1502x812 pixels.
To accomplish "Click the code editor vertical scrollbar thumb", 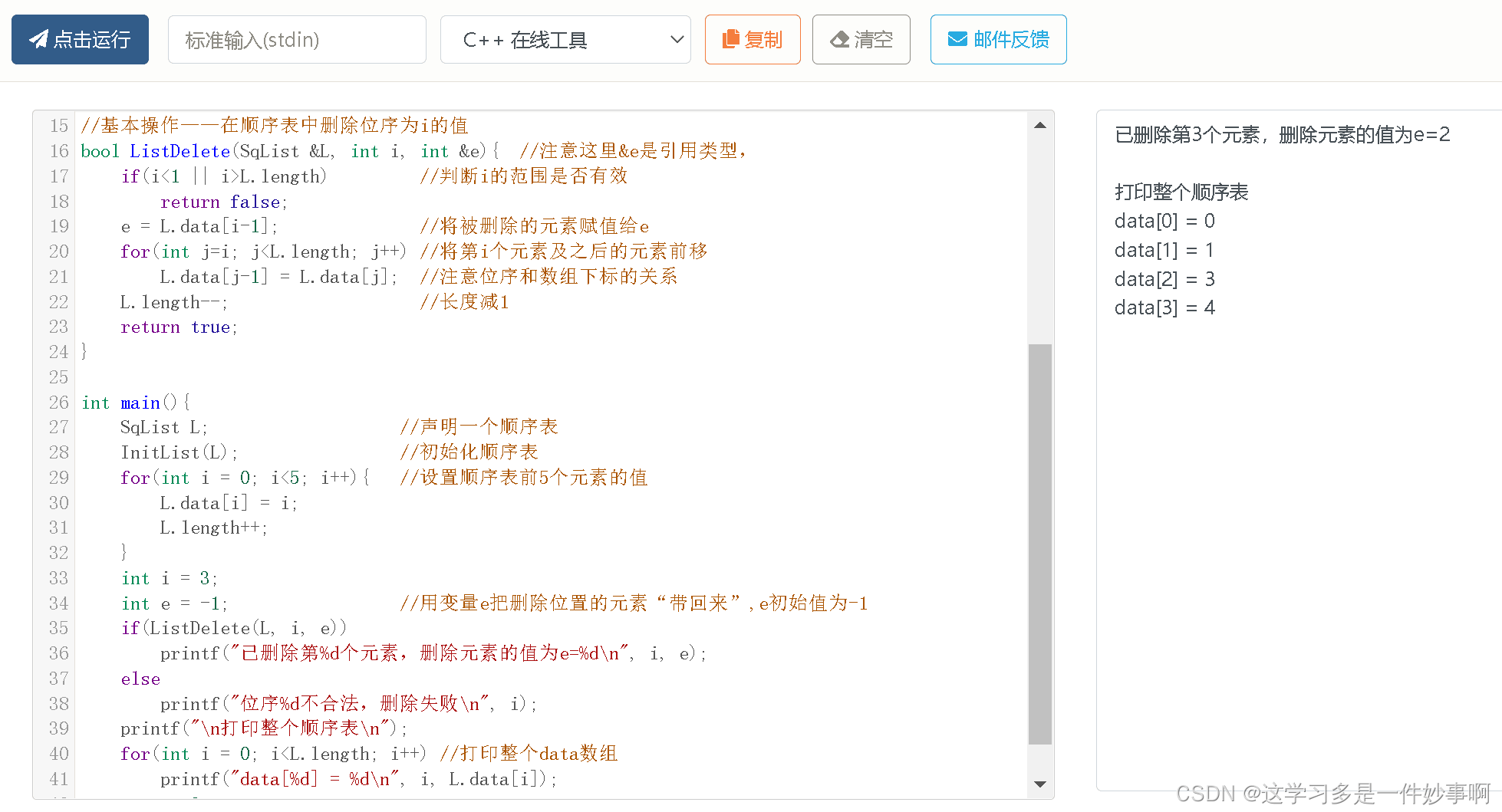I will click(x=1040, y=544).
